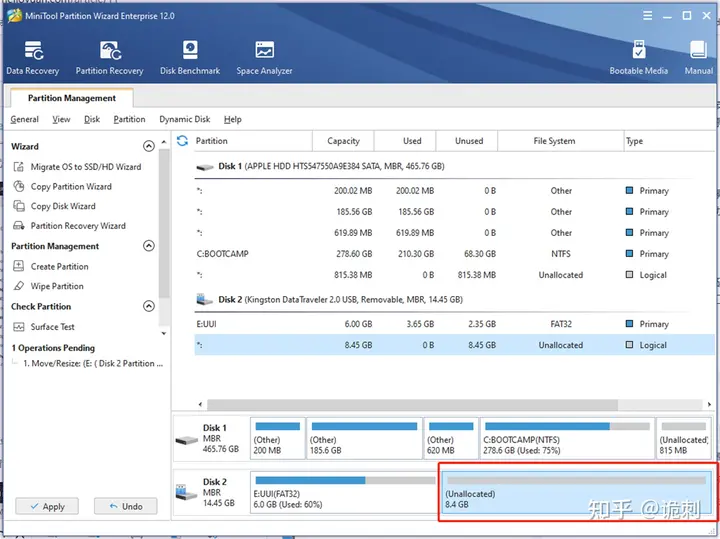Image resolution: width=720 pixels, height=539 pixels.
Task: Open the Help menu
Action: click(232, 119)
